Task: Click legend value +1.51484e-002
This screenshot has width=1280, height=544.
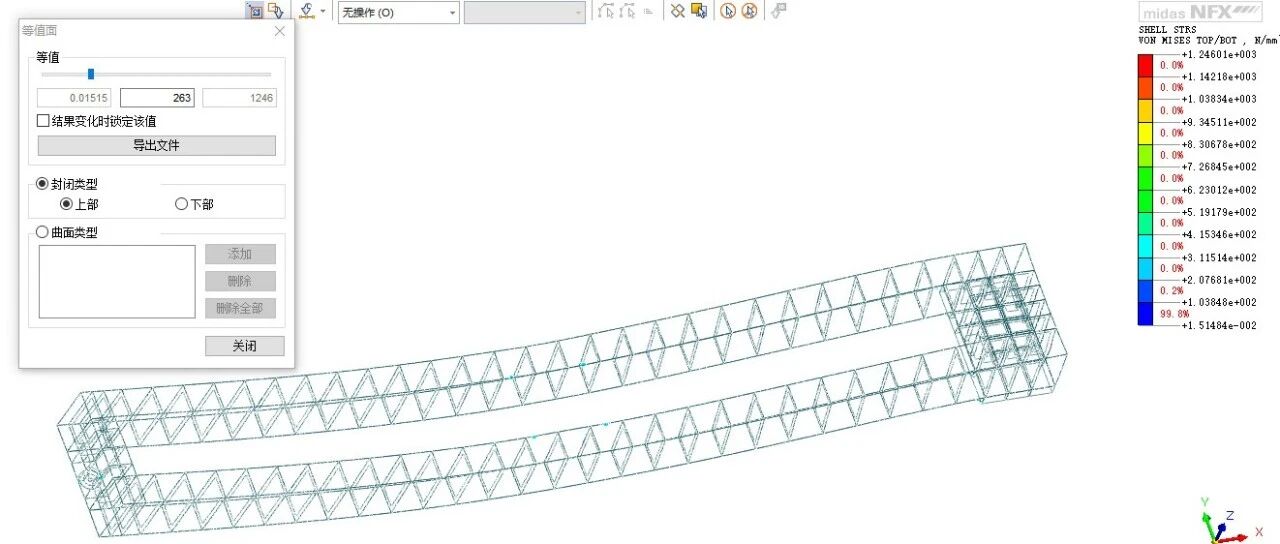Action: pyautogui.click(x=1219, y=325)
